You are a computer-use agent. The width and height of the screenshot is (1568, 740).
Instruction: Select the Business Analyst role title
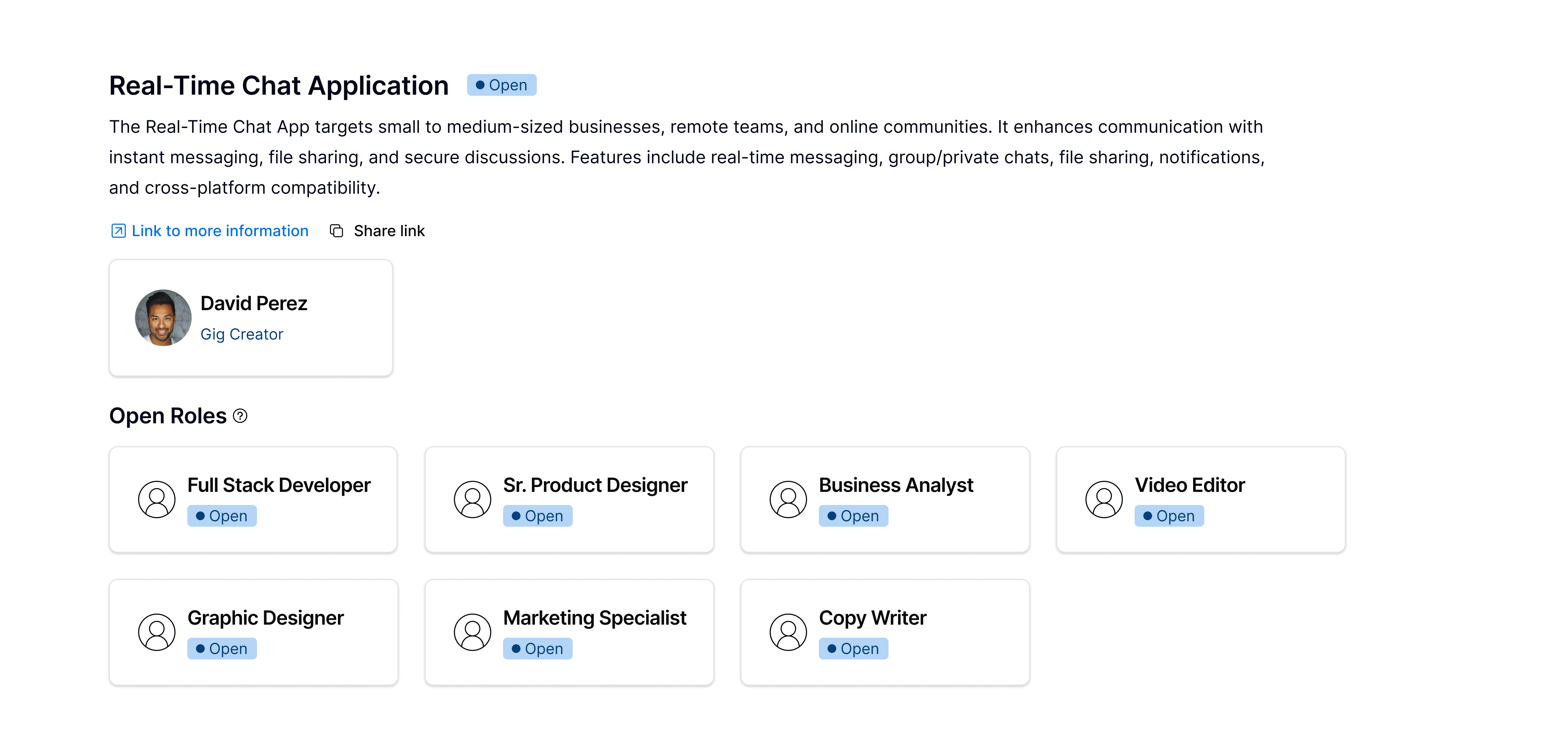coord(896,485)
